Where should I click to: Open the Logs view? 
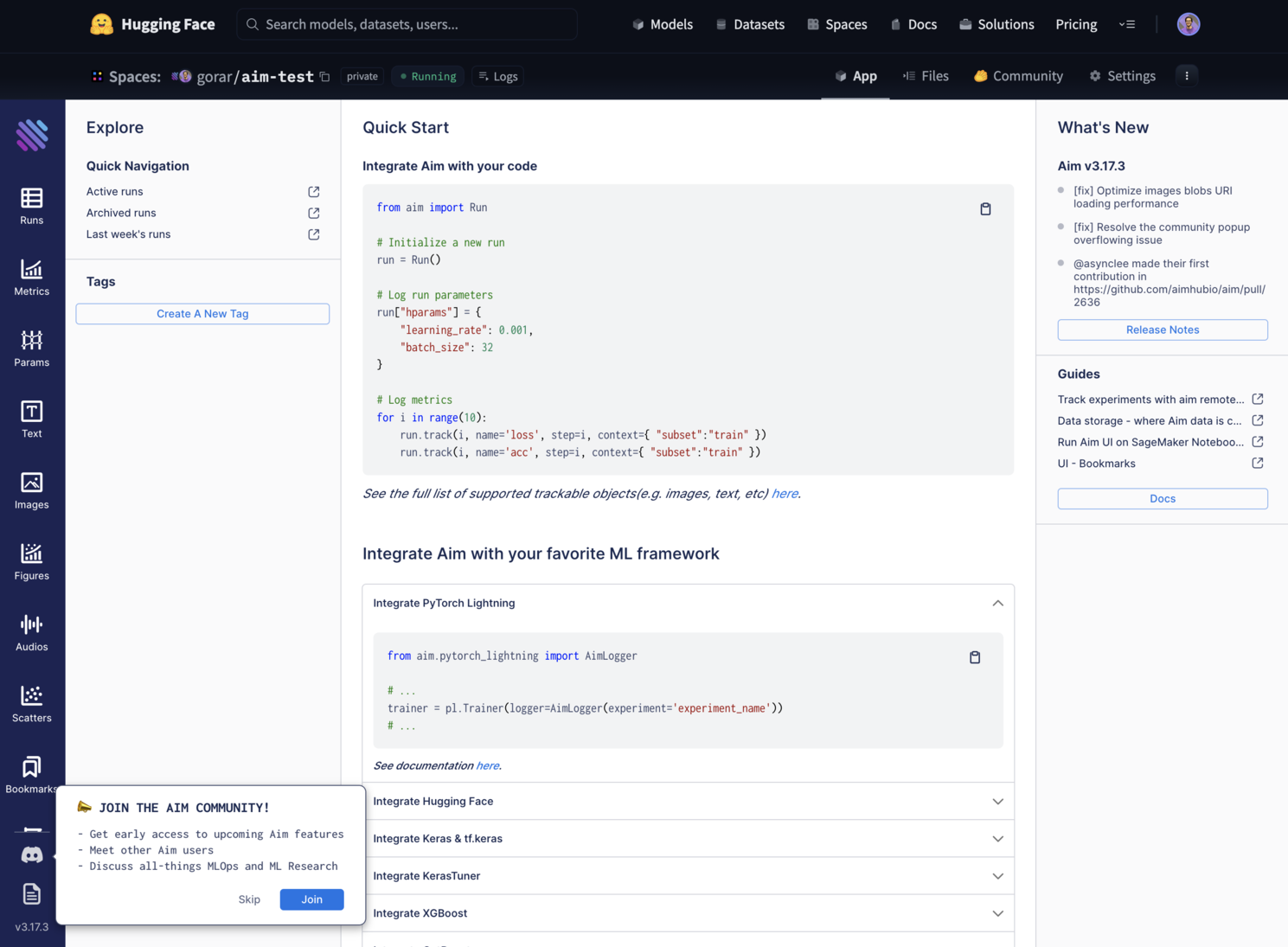(498, 76)
